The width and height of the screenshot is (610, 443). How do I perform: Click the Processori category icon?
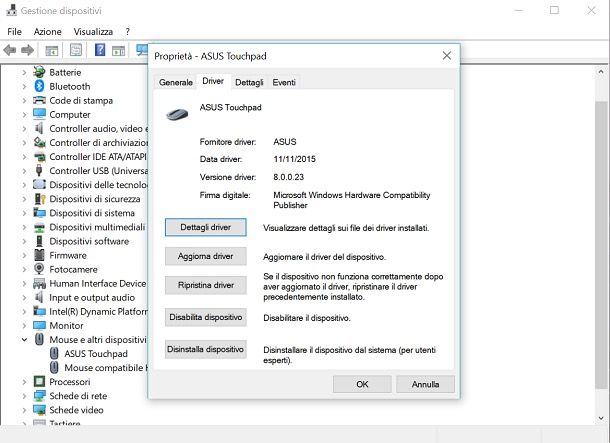coord(39,381)
